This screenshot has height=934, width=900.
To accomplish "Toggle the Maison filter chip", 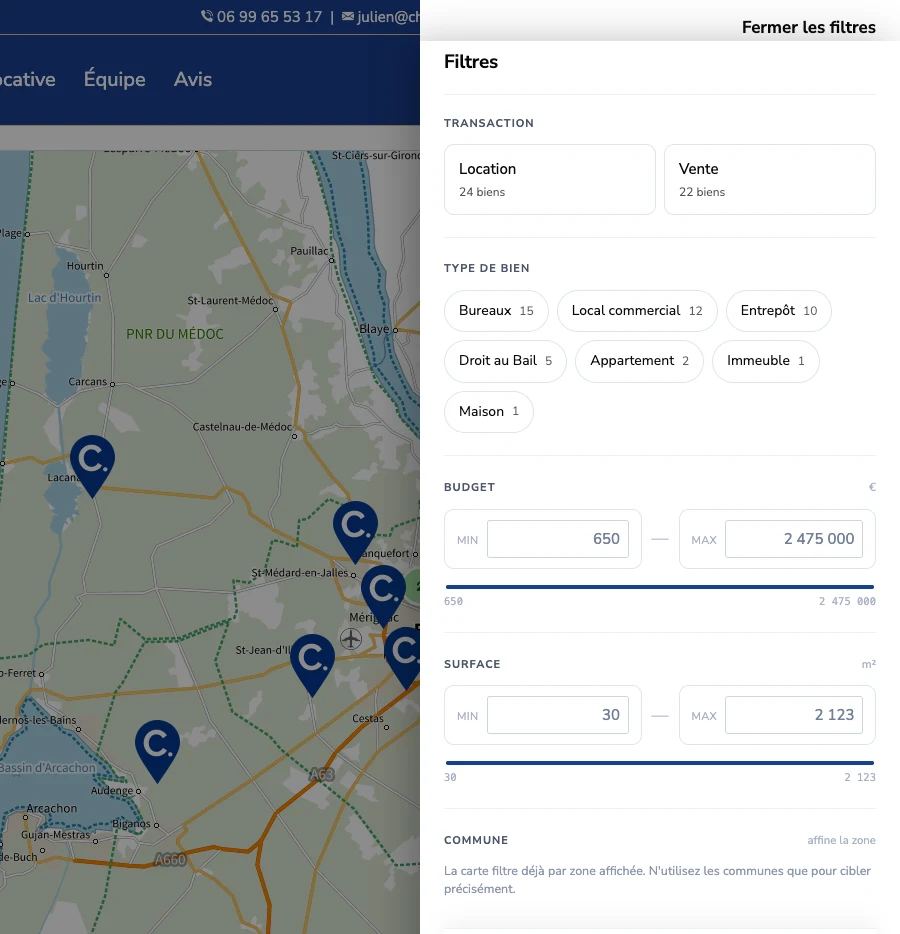I will pyautogui.click(x=488, y=412).
